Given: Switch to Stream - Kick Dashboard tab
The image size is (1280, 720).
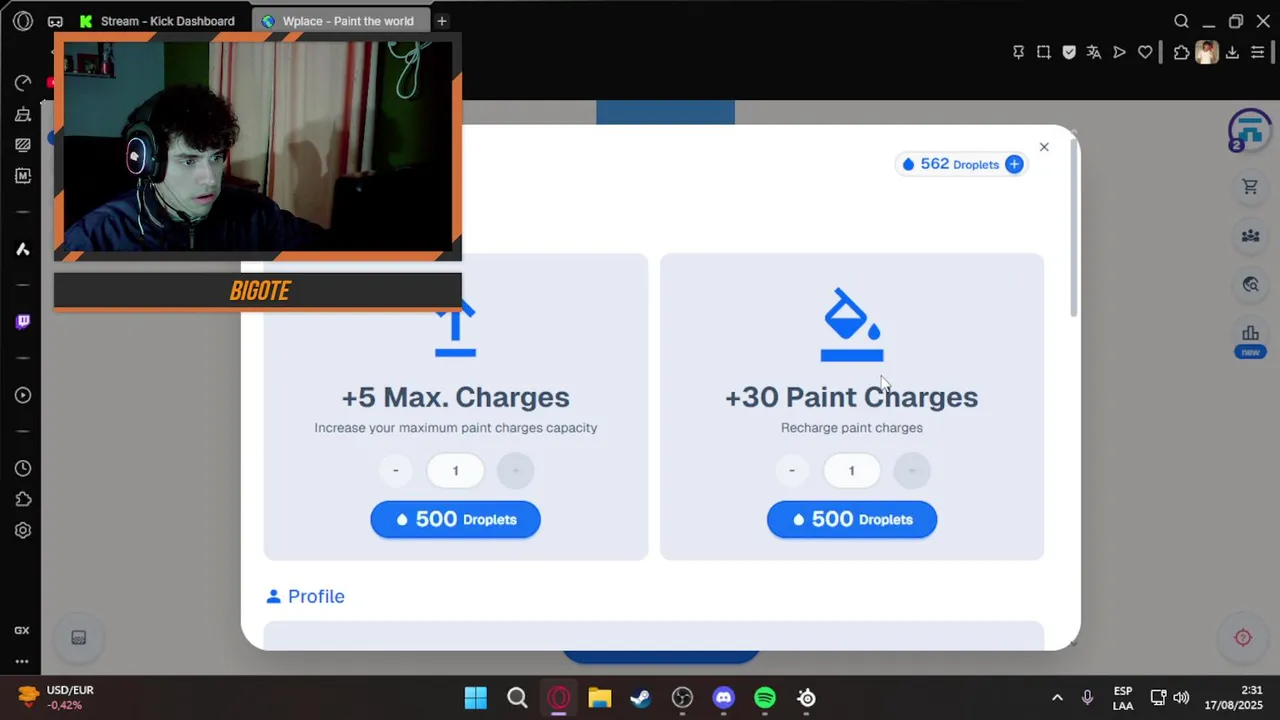Looking at the screenshot, I should pyautogui.click(x=158, y=21).
